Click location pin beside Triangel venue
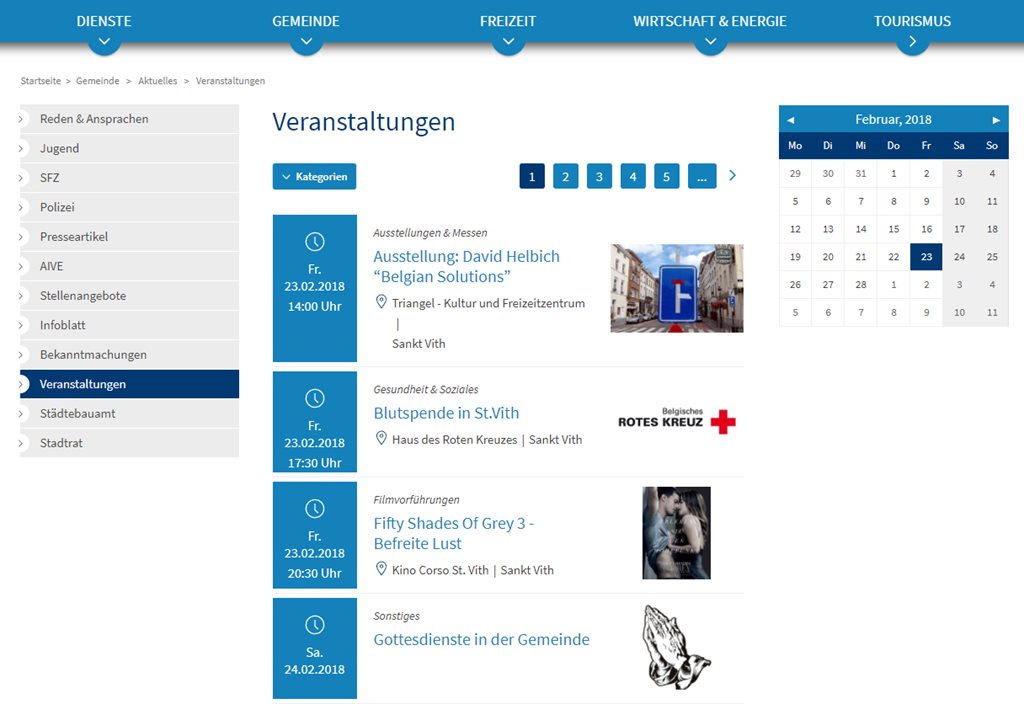This screenshot has height=704, width=1024. 381,302
